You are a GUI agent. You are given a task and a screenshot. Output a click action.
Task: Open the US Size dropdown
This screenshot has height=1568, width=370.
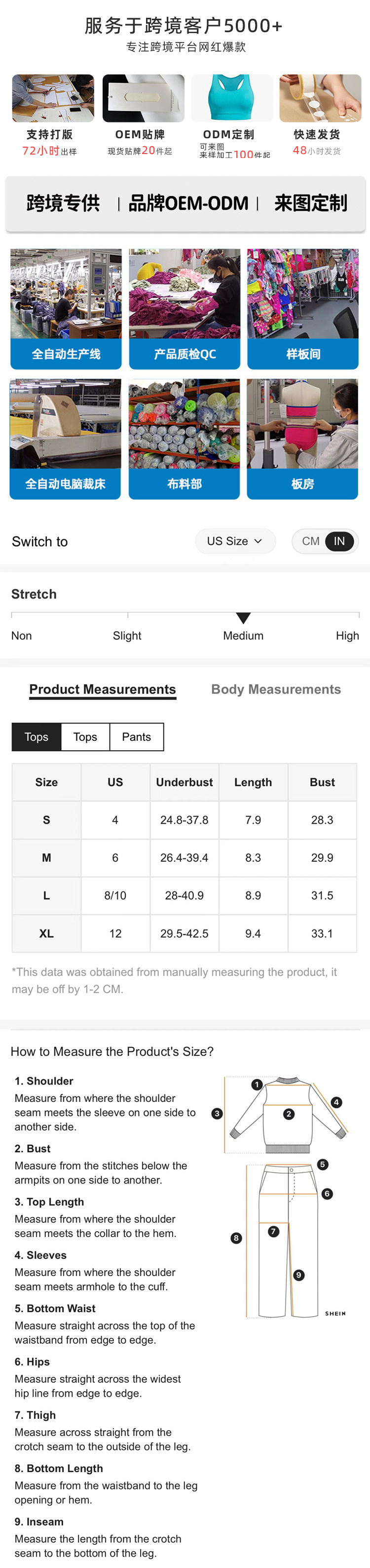[234, 541]
